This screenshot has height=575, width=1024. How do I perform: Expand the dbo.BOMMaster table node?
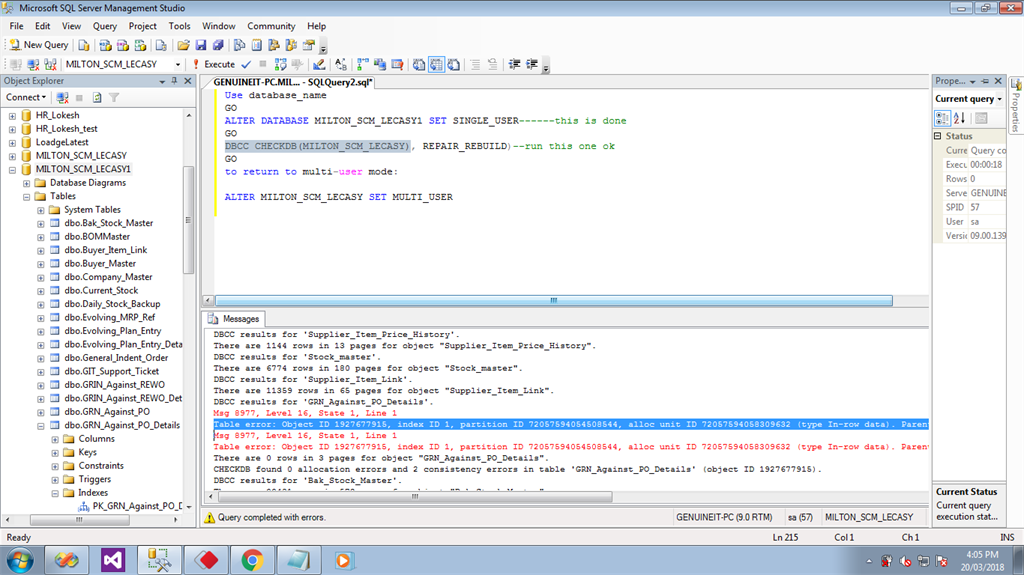[40, 237]
